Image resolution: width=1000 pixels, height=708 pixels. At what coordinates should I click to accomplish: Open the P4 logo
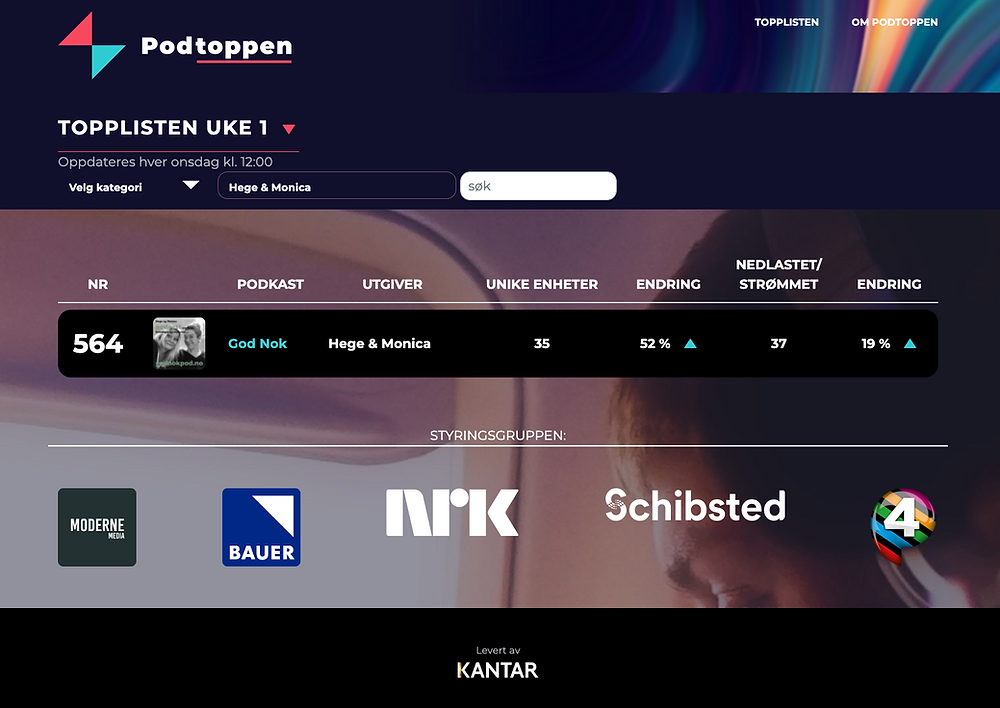[x=903, y=526]
